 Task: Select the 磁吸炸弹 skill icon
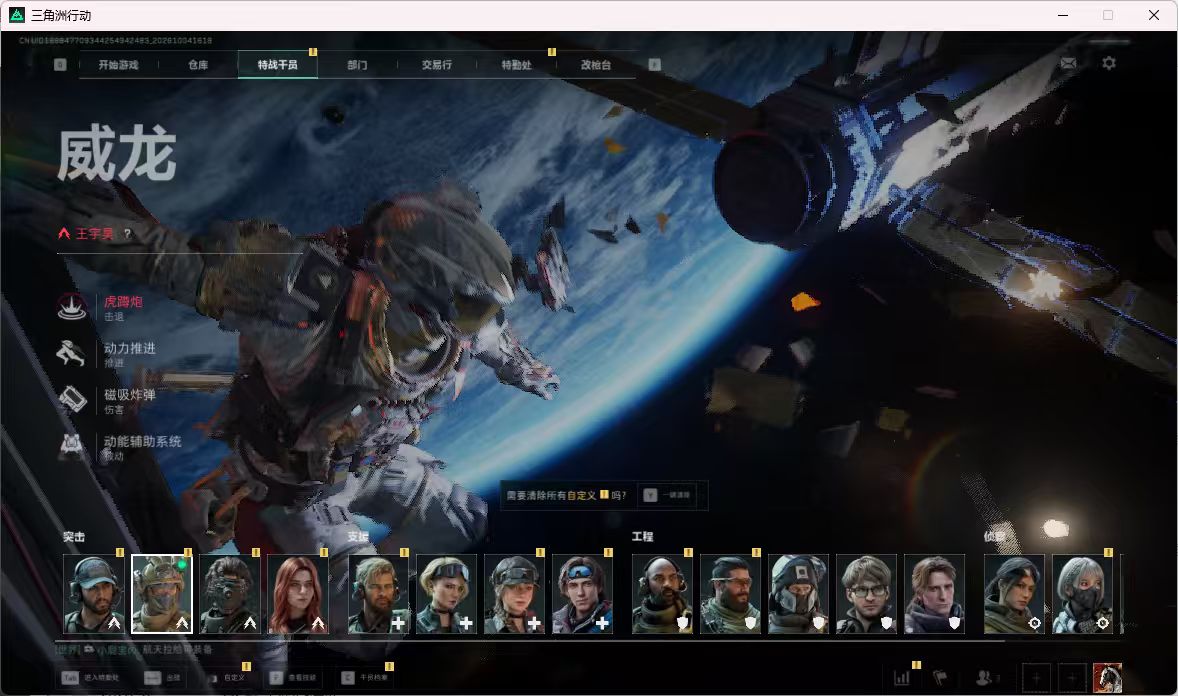(72, 399)
